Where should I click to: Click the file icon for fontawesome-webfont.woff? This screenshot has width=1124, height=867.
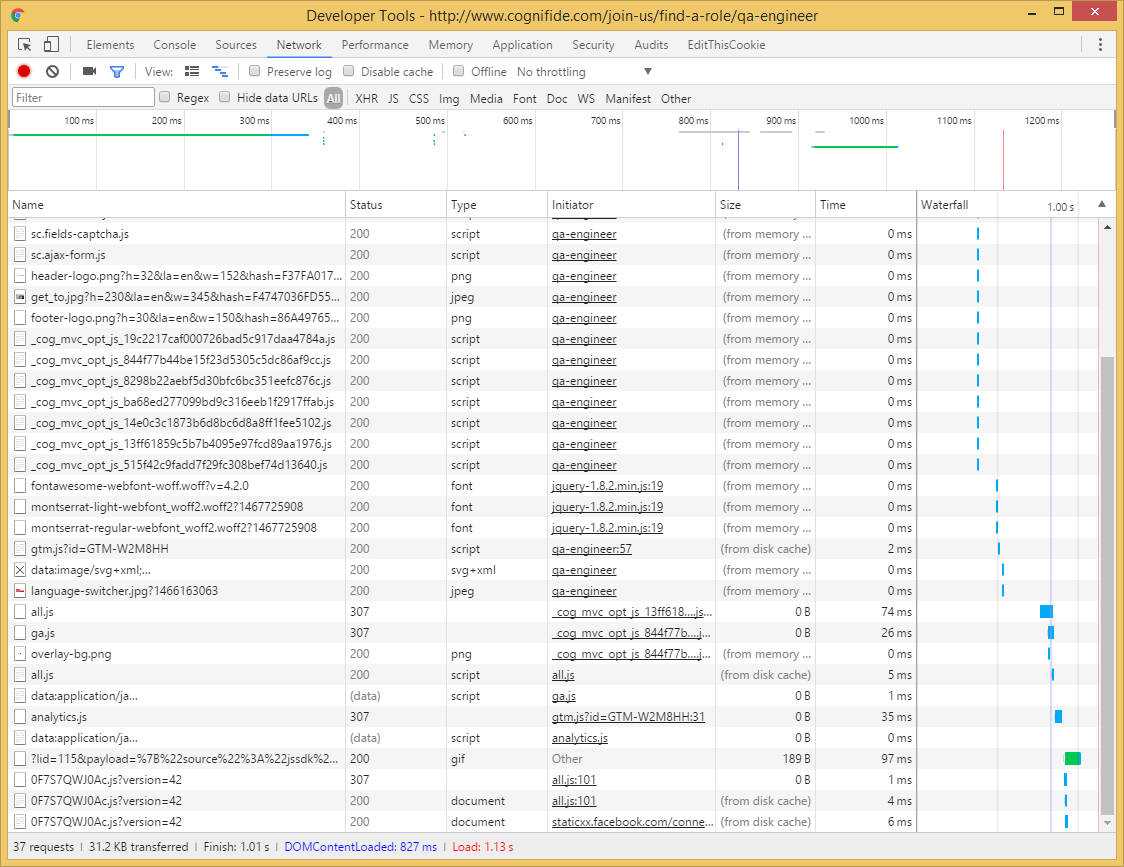coord(20,485)
